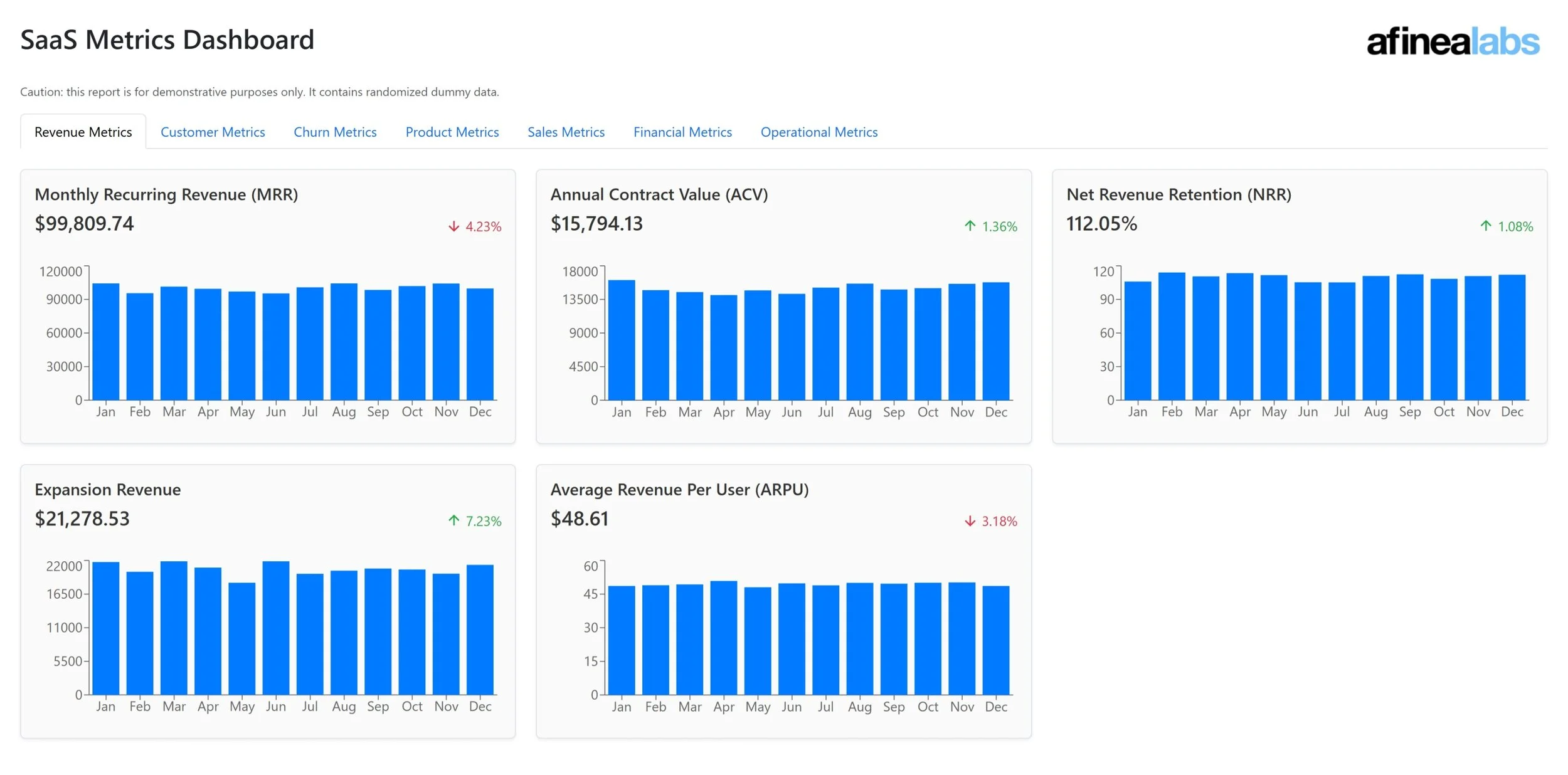Click the $99,809.74 MRR value
1568x775 pixels.
tap(84, 224)
